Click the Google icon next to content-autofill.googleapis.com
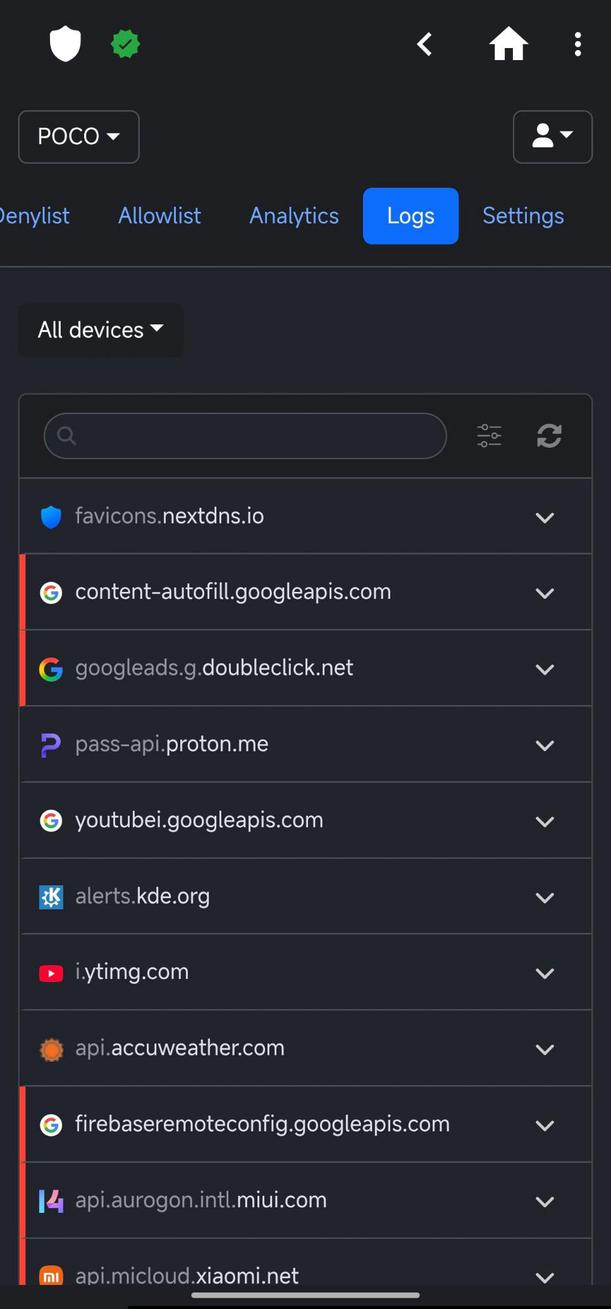This screenshot has width=611, height=1309. pos(51,592)
